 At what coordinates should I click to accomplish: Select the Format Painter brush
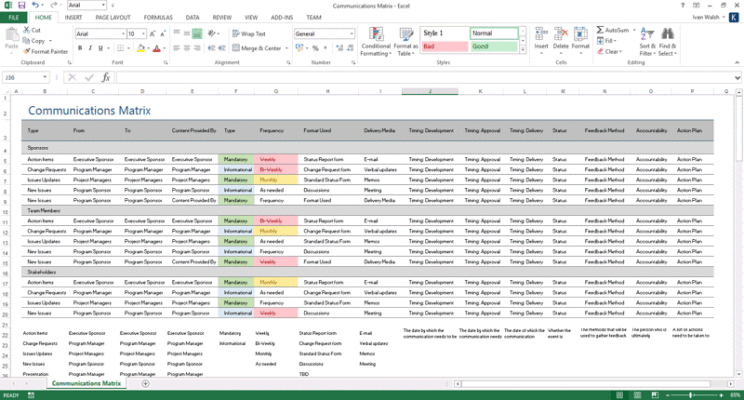click(x=27, y=51)
